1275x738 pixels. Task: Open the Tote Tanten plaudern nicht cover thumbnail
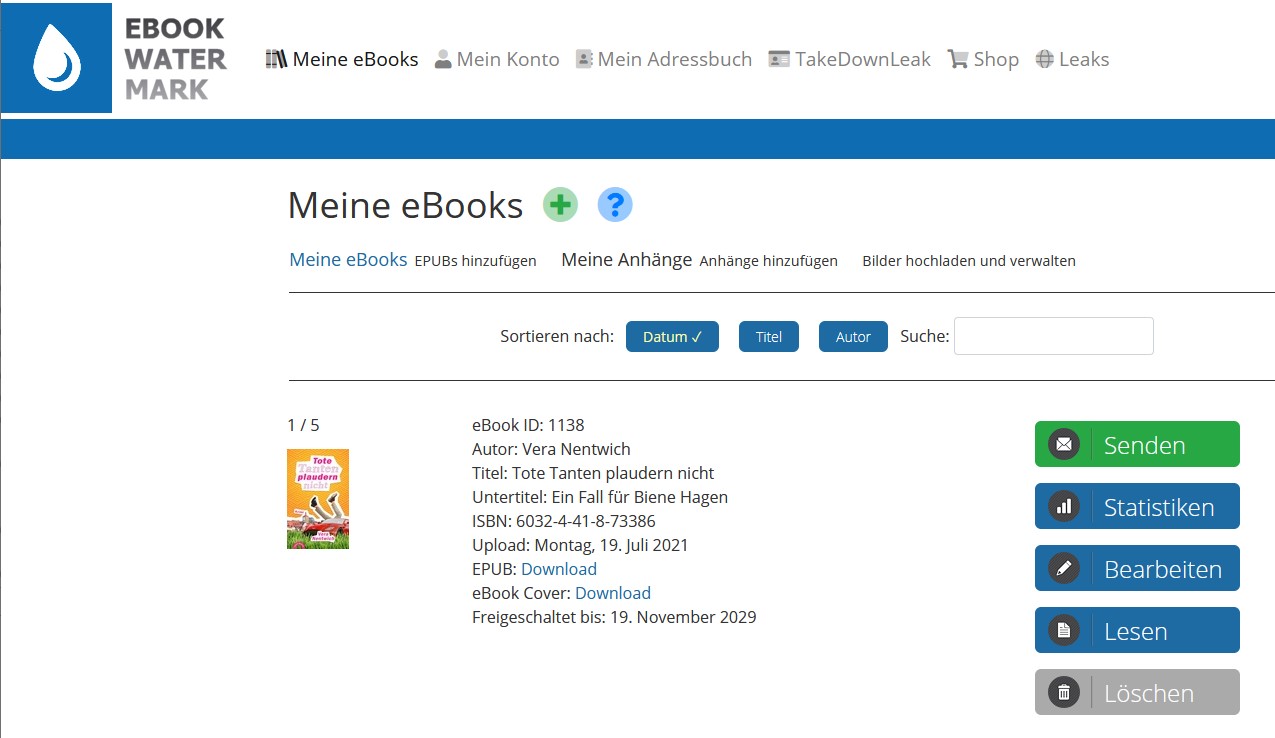point(317,498)
